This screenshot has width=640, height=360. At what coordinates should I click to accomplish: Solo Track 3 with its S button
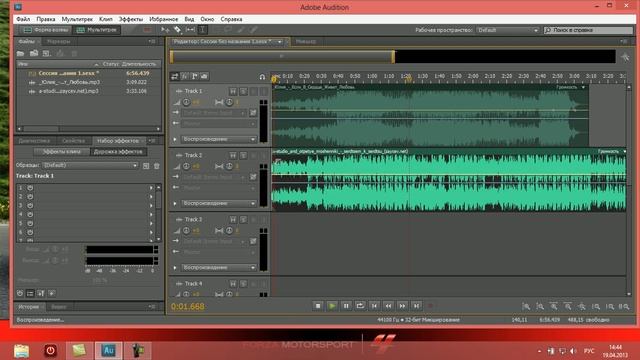click(x=243, y=220)
